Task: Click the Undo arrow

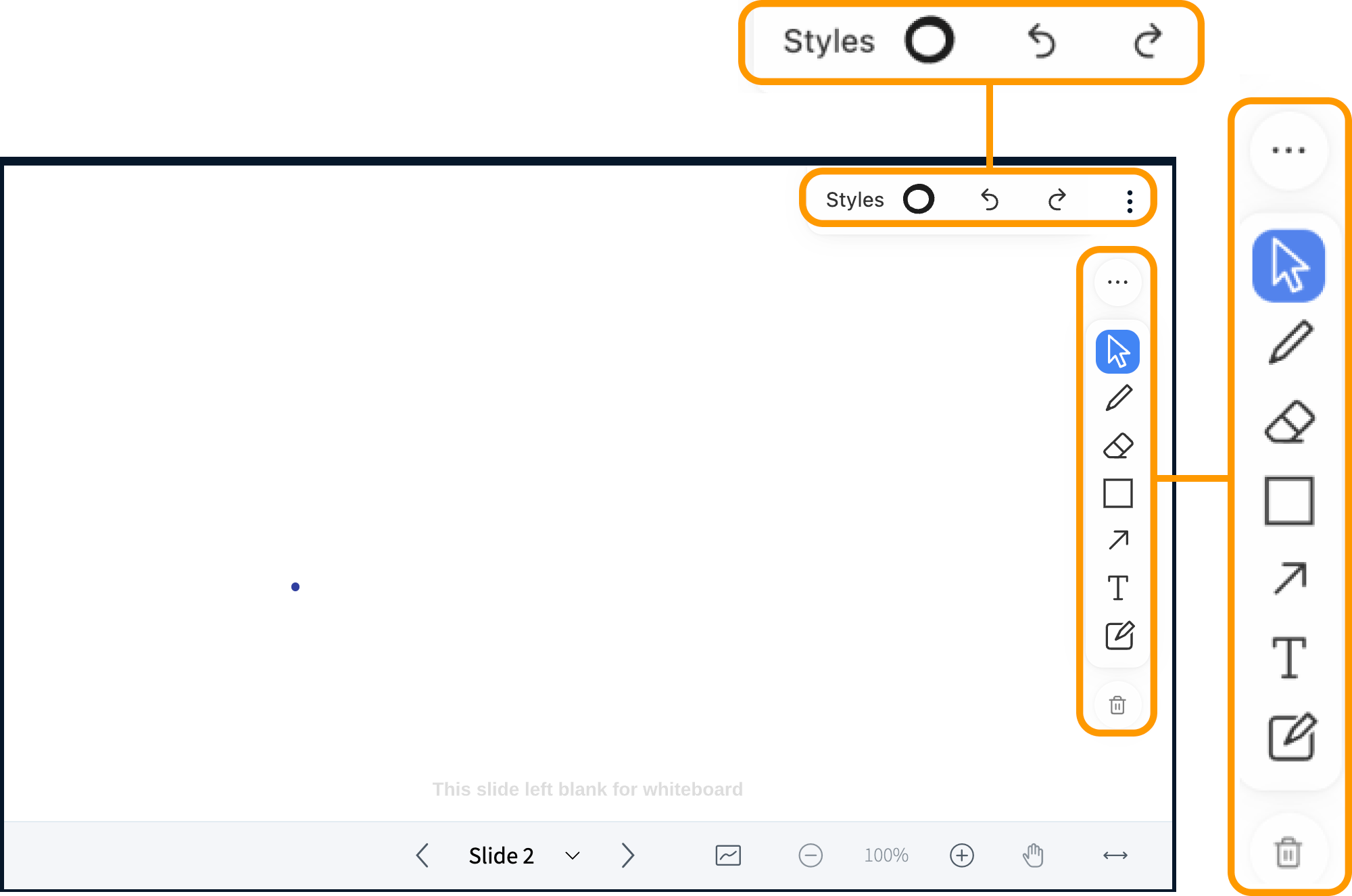Action: [x=990, y=199]
